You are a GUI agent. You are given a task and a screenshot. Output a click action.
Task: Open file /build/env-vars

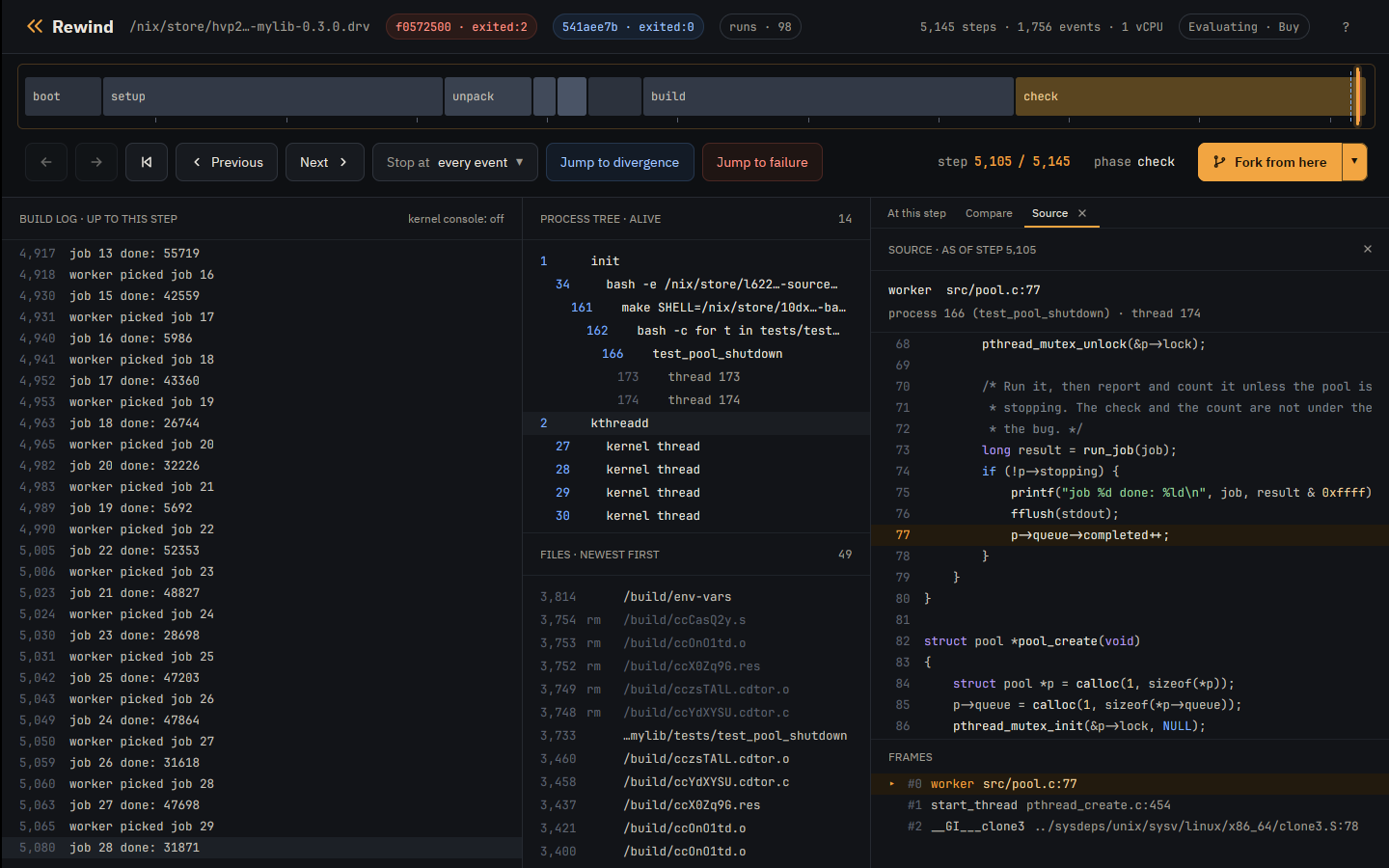pos(696,597)
